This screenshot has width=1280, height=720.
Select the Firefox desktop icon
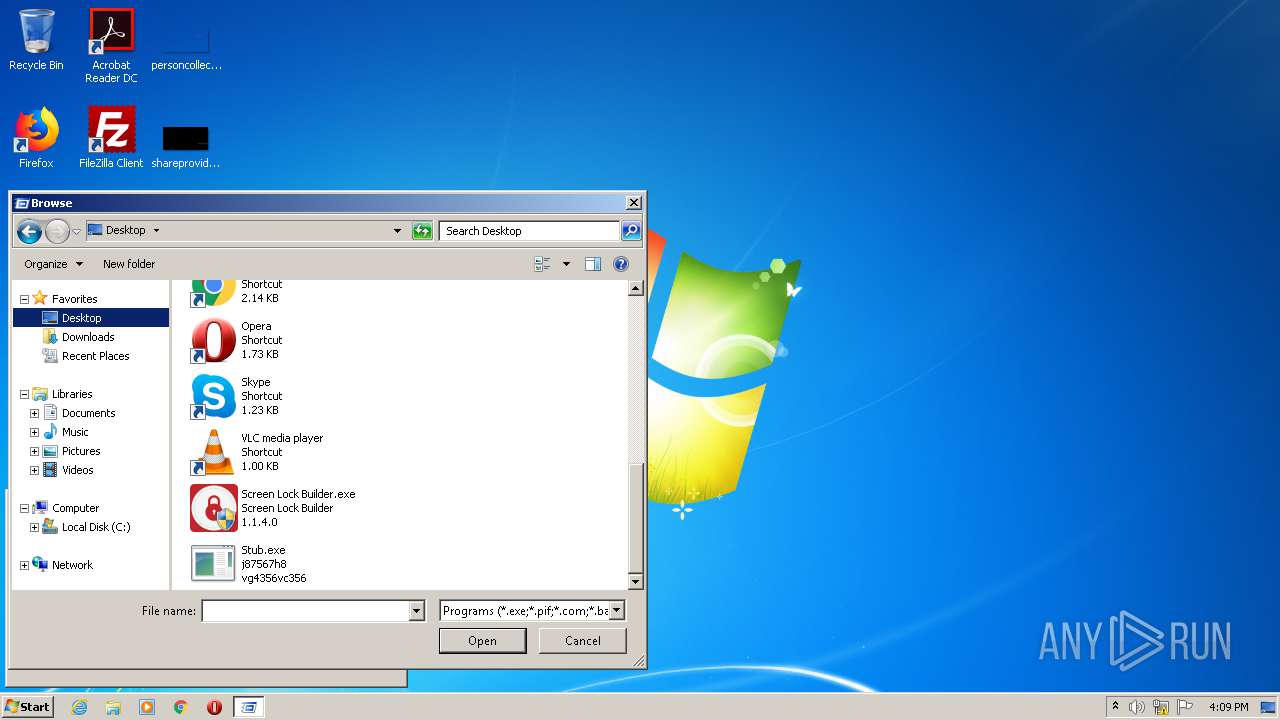pyautogui.click(x=36, y=138)
